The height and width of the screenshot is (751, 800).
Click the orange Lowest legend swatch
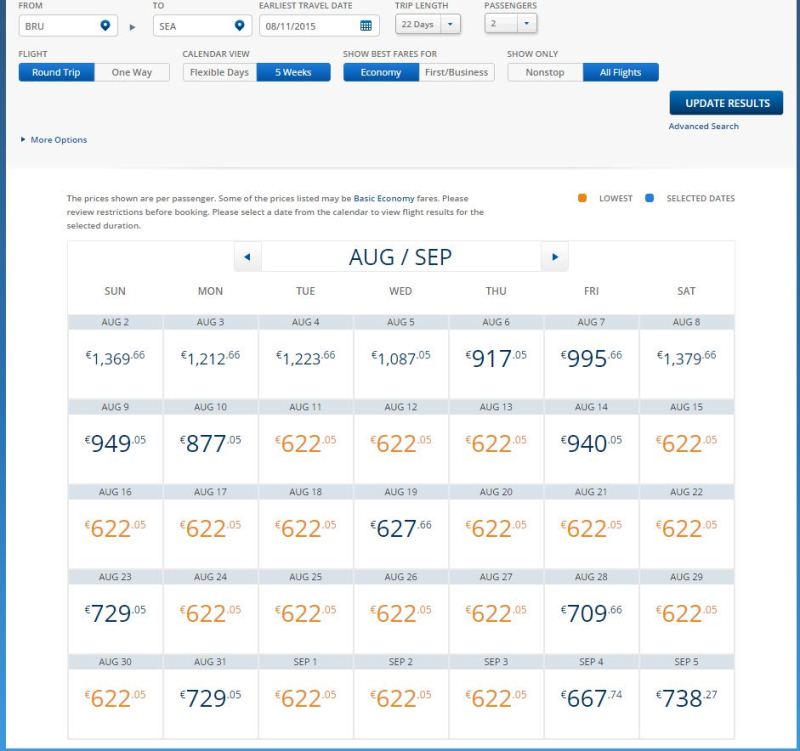(x=582, y=198)
